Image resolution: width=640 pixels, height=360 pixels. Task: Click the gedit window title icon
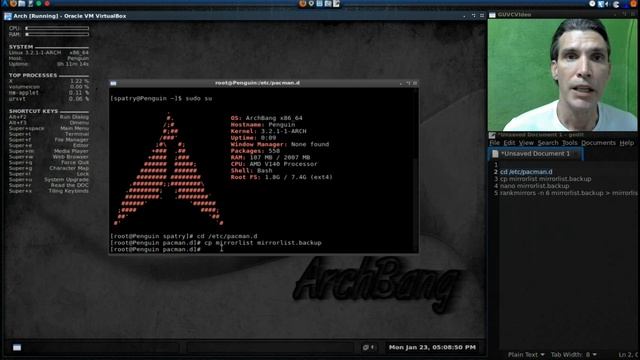point(492,135)
